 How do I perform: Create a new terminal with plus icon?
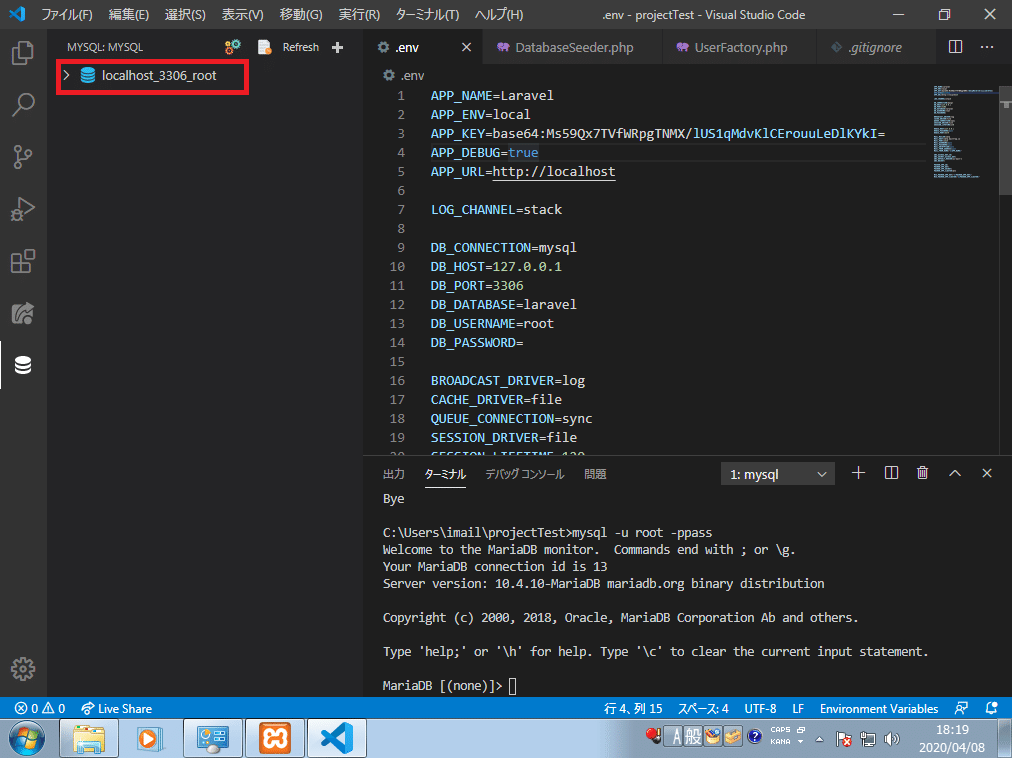pos(858,473)
